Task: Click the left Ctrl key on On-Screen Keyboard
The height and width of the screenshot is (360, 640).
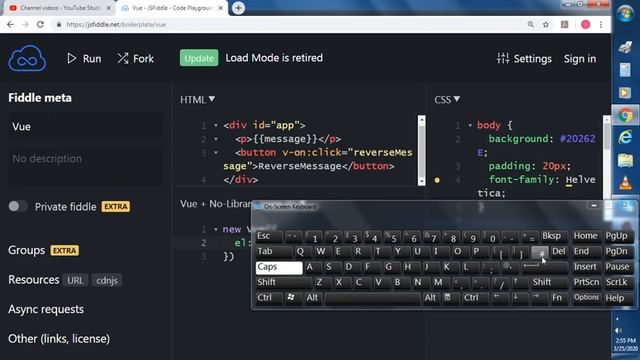Action: [x=269, y=298]
